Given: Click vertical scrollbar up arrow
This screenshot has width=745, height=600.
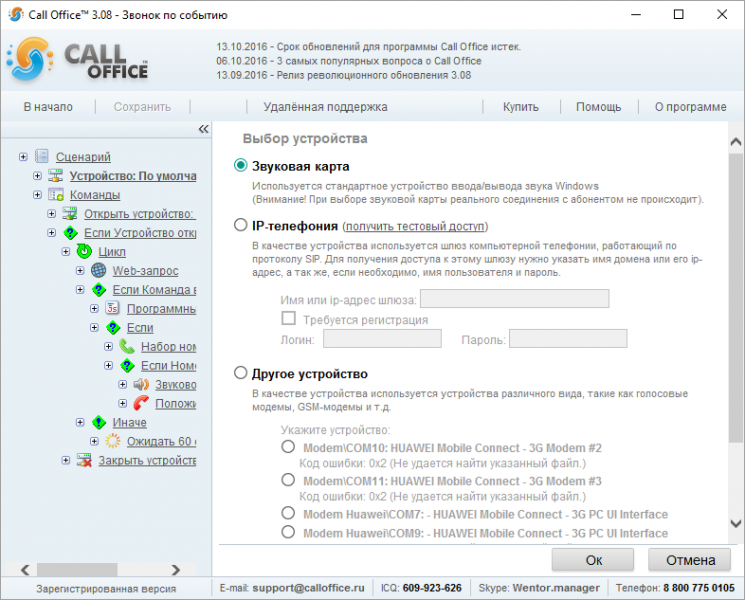Looking at the screenshot, I should (x=736, y=142).
